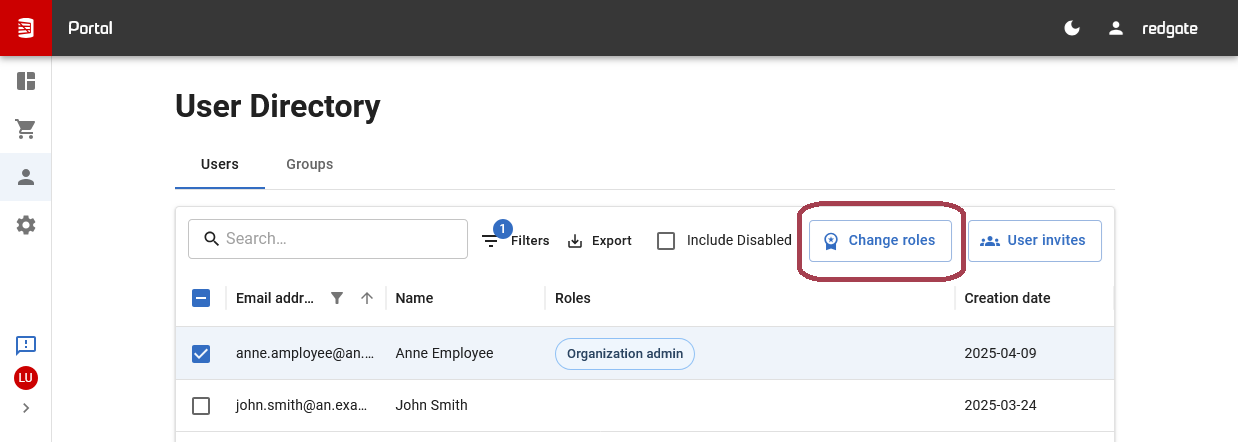
Task: Enable the Include Disabled checkbox
Action: coord(666,241)
